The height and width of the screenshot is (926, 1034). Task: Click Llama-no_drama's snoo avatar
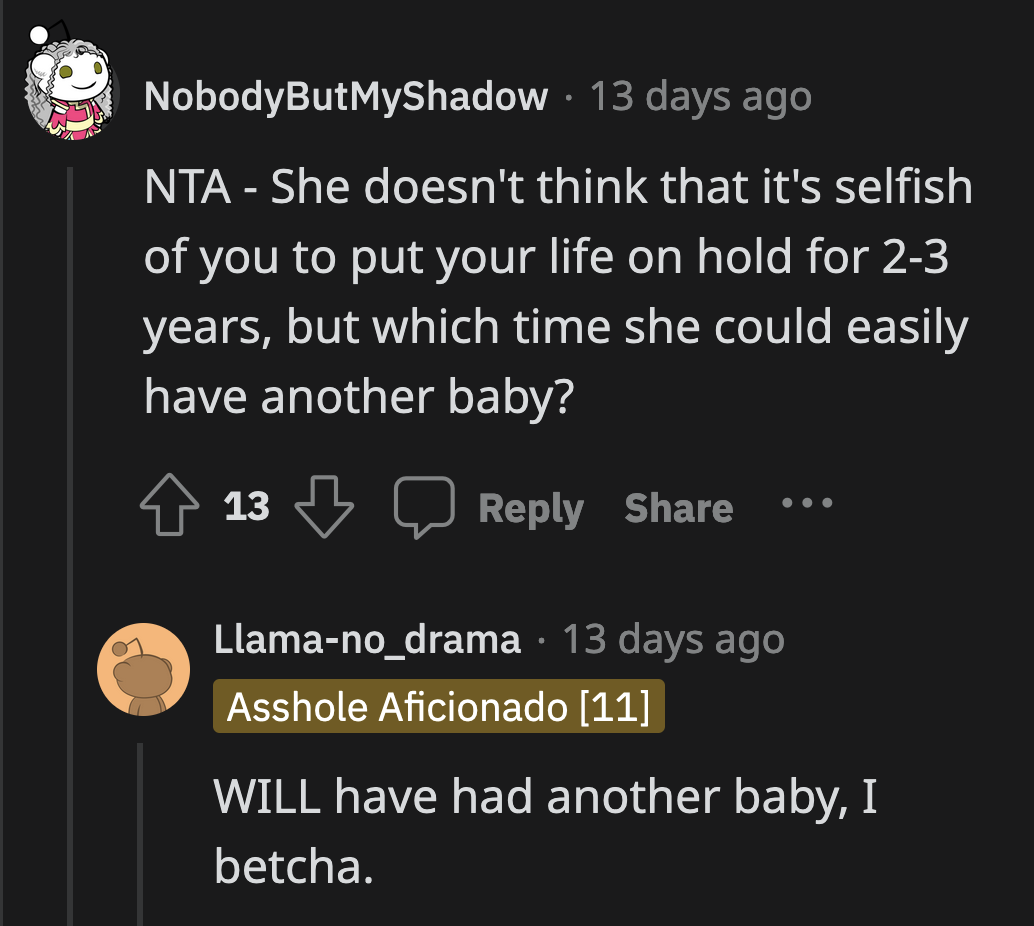coord(143,668)
